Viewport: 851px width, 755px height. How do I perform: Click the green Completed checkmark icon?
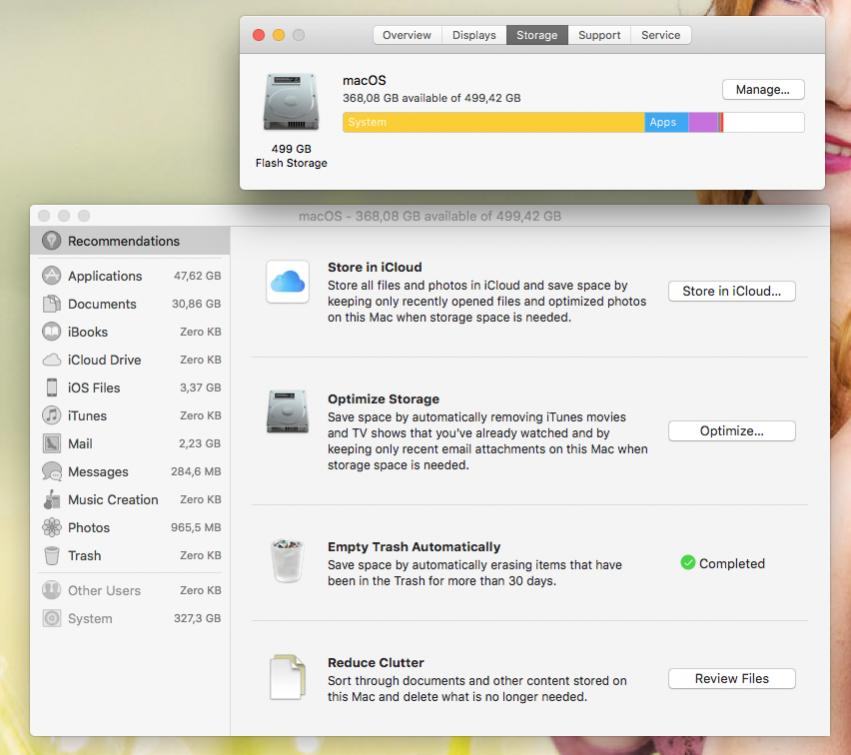tap(688, 563)
